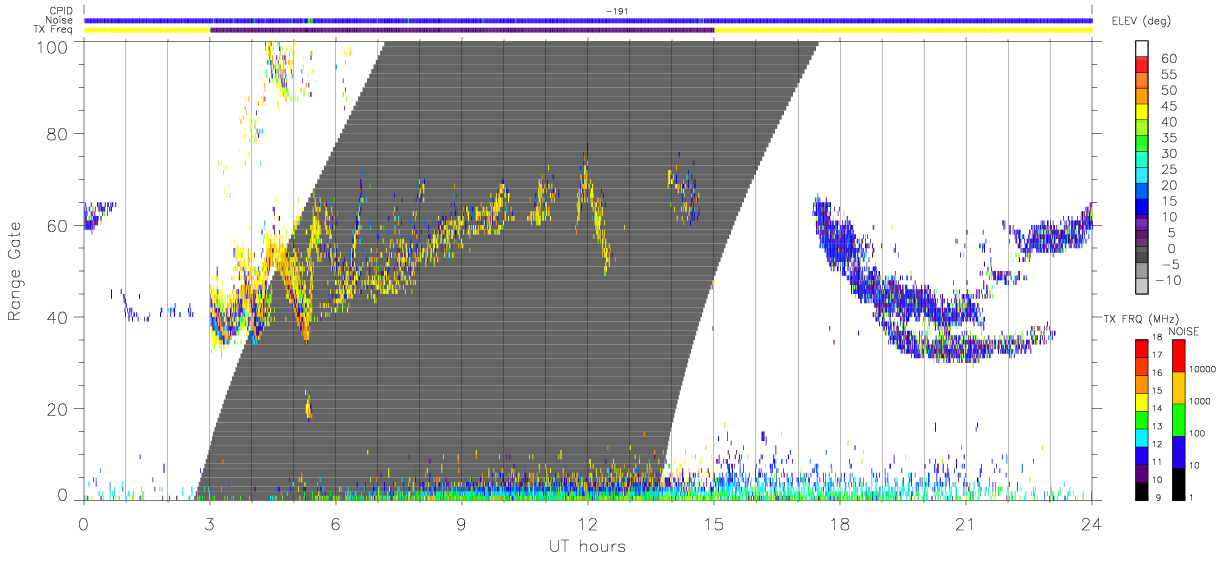Image resolution: width=1228 pixels, height=567 pixels.
Task: Click the 'Range Gate' y-axis title
Action: [x=16, y=271]
